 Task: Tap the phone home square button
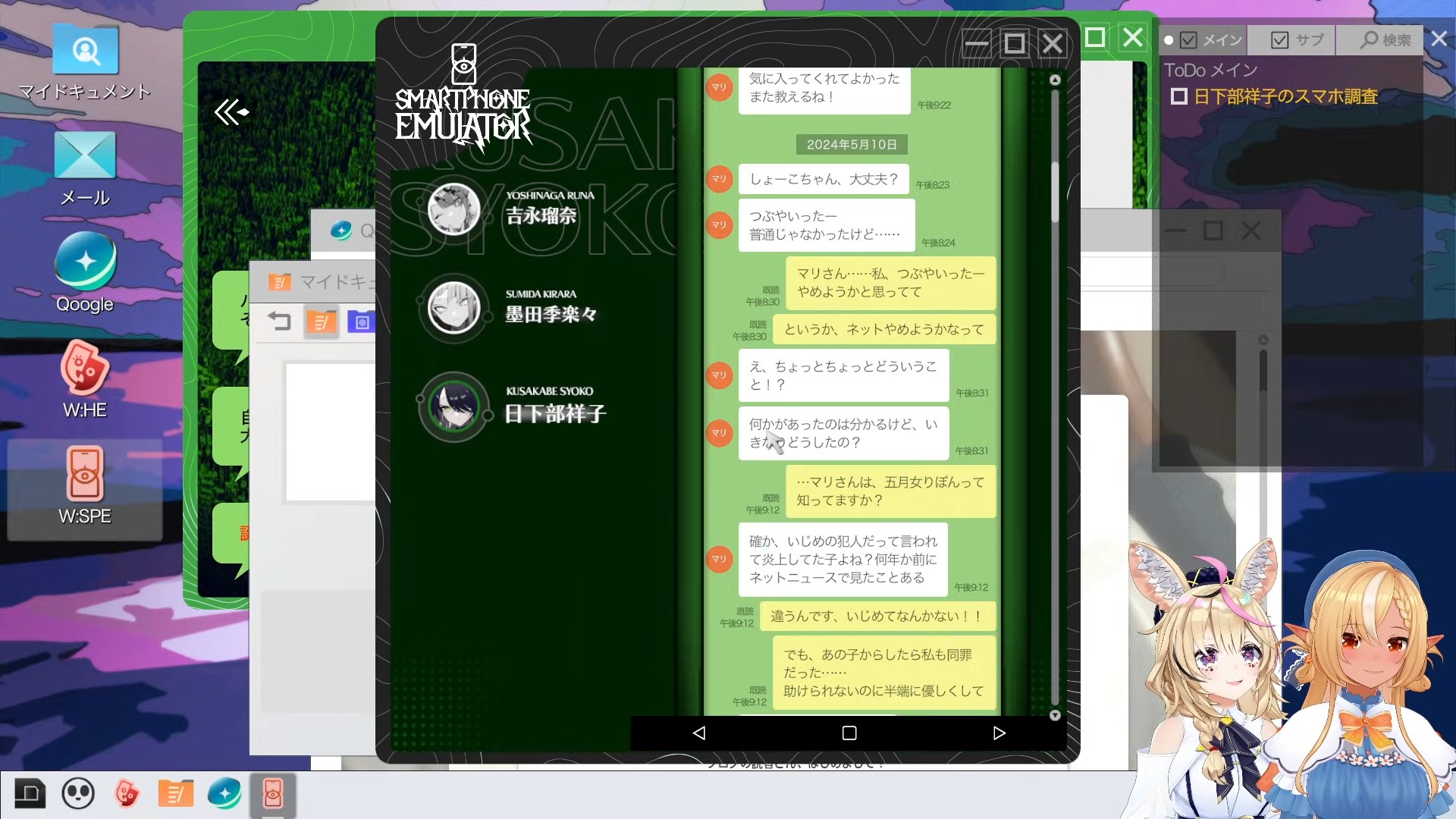tap(849, 733)
